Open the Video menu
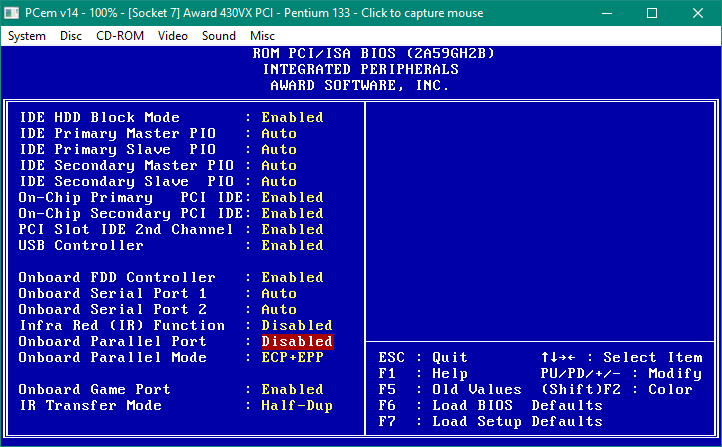 (173, 36)
